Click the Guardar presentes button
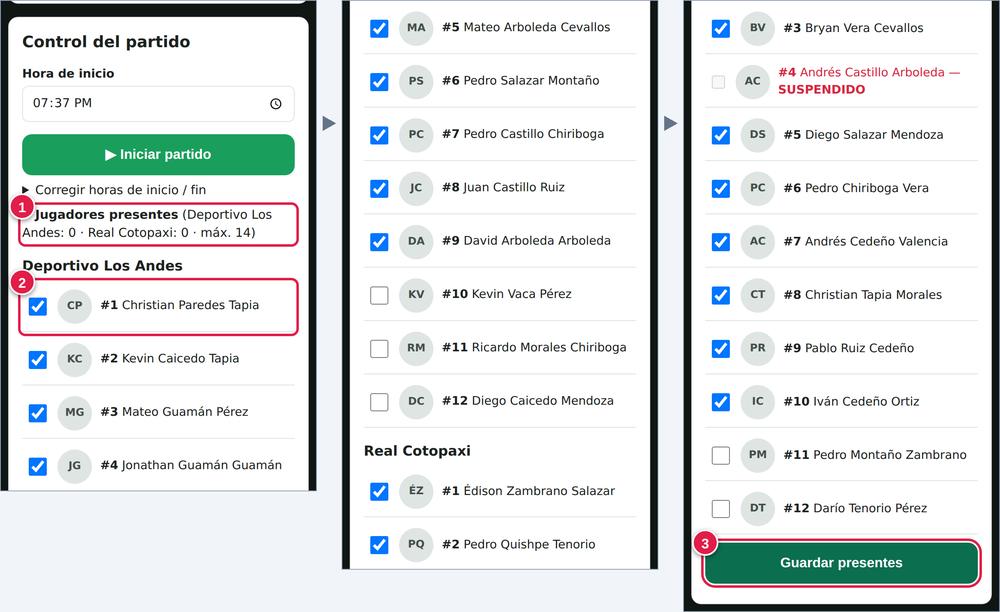This screenshot has width=1000, height=612. pyautogui.click(x=841, y=563)
